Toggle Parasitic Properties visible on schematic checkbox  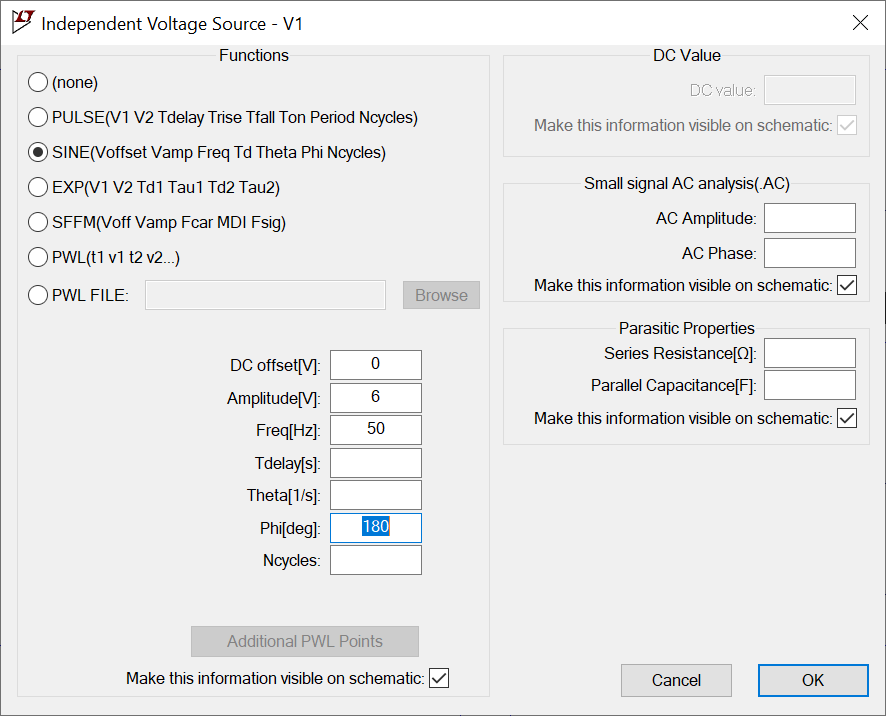tap(846, 418)
